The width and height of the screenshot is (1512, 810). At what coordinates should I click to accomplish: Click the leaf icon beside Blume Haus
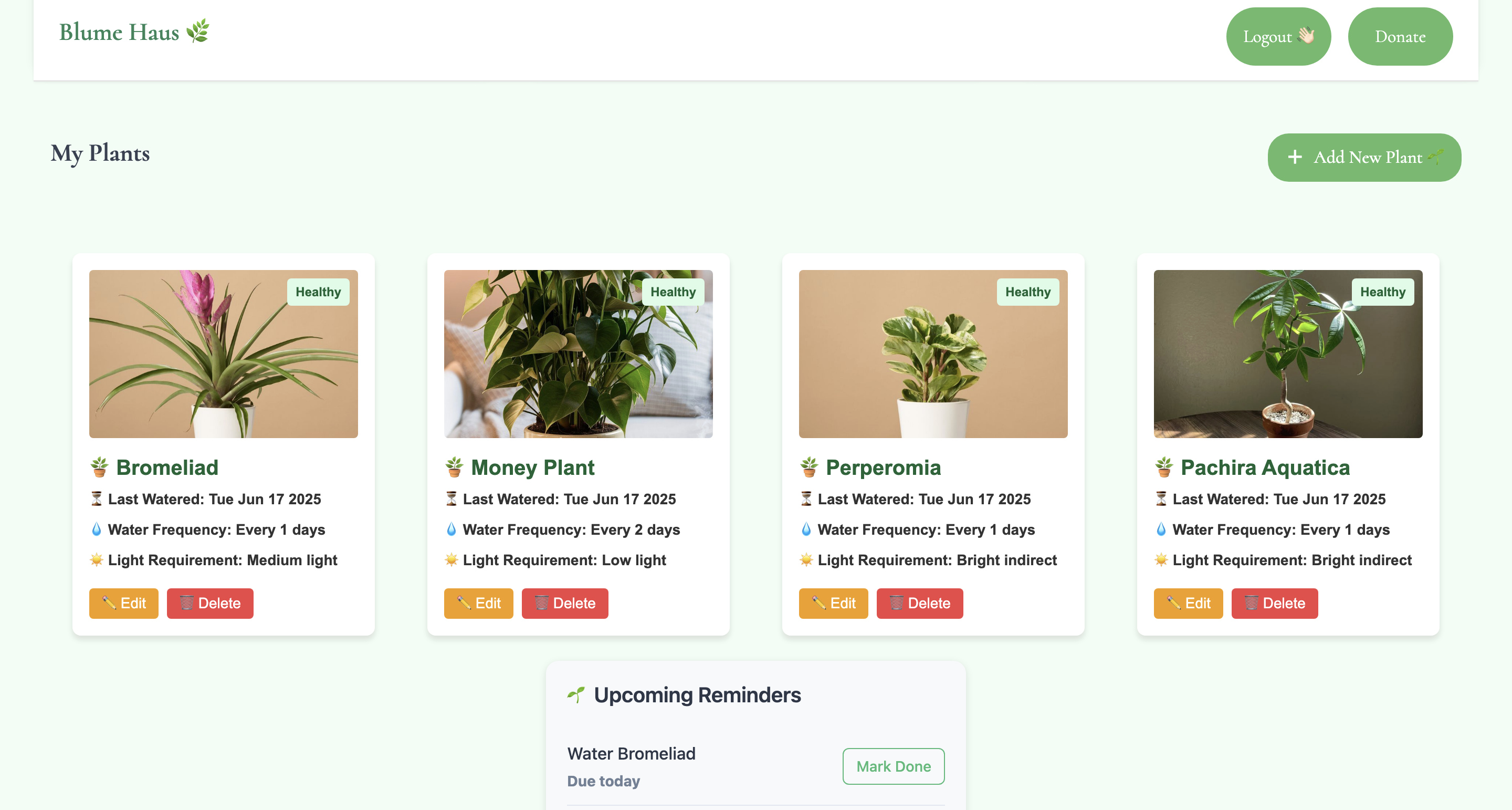click(198, 31)
